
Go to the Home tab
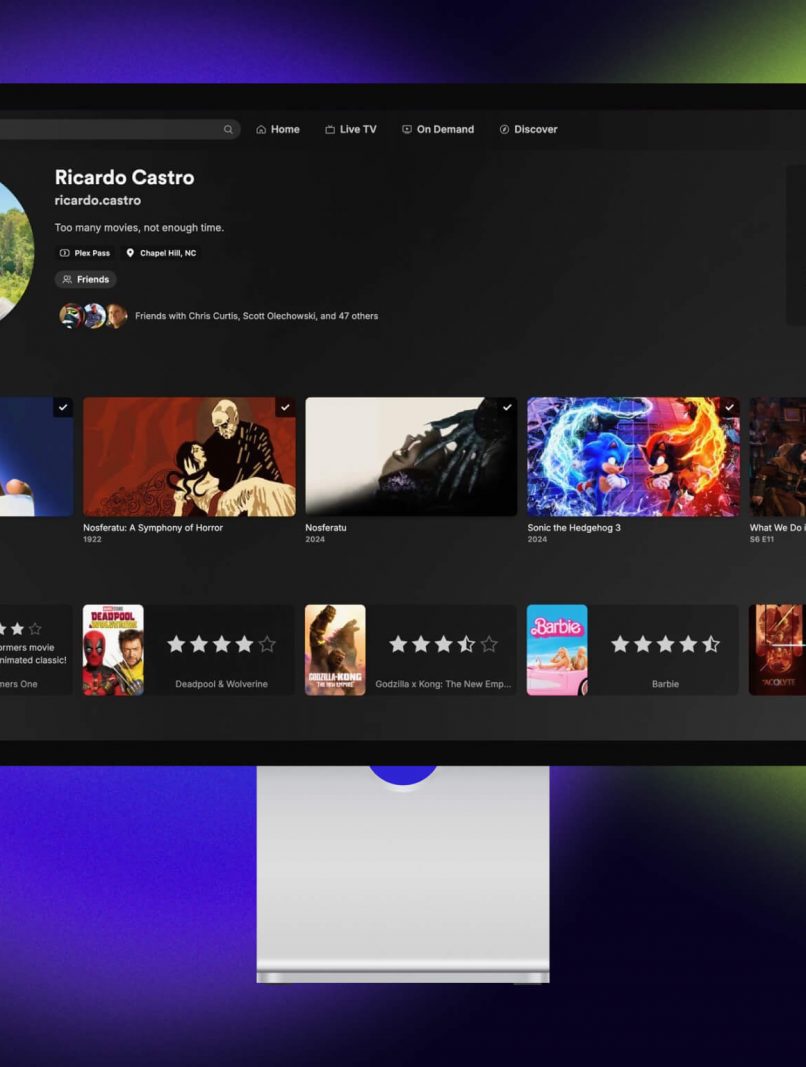(x=277, y=130)
